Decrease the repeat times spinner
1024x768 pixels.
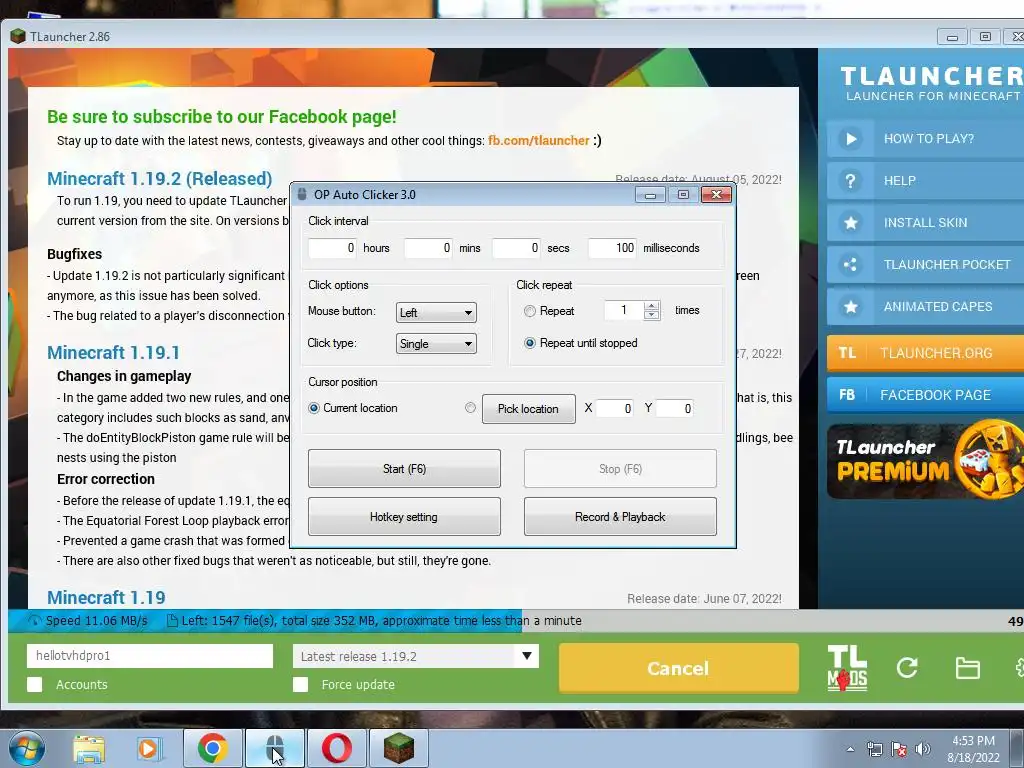pyautogui.click(x=651, y=315)
